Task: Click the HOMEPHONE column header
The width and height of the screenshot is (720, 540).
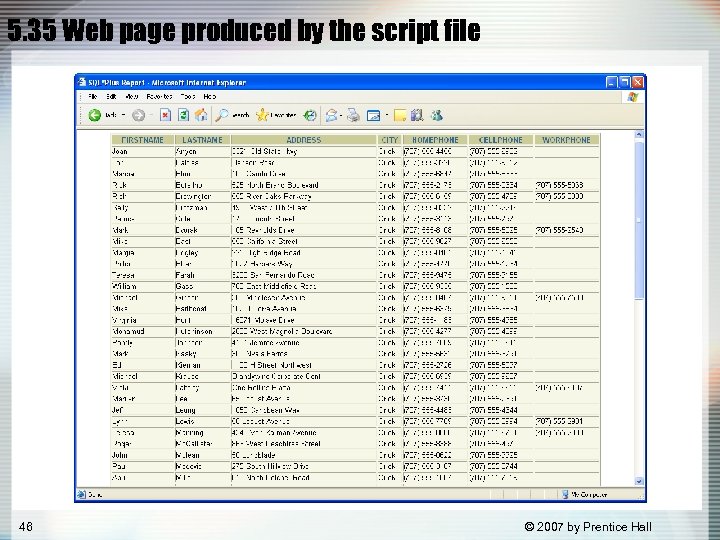Action: click(435, 140)
